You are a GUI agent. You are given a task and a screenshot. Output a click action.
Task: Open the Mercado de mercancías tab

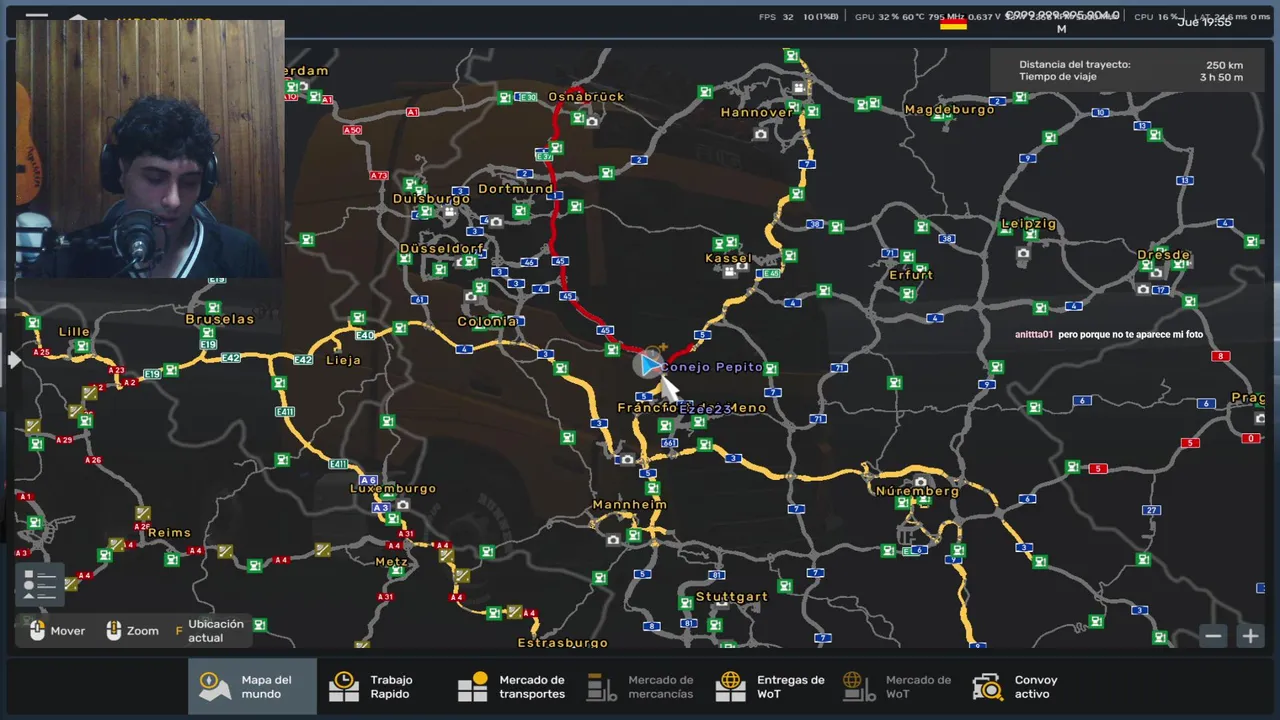640,687
